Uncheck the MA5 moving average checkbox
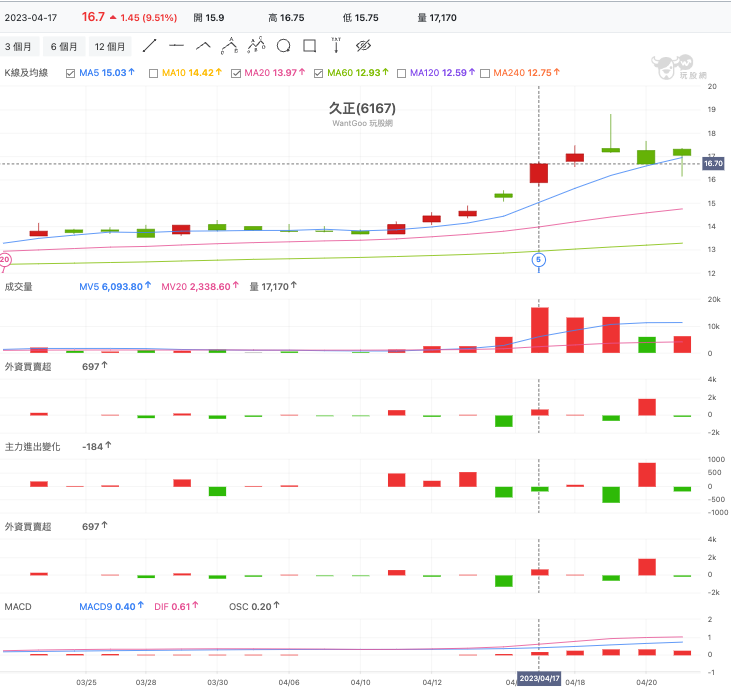This screenshot has width=731, height=688. pyautogui.click(x=70, y=73)
